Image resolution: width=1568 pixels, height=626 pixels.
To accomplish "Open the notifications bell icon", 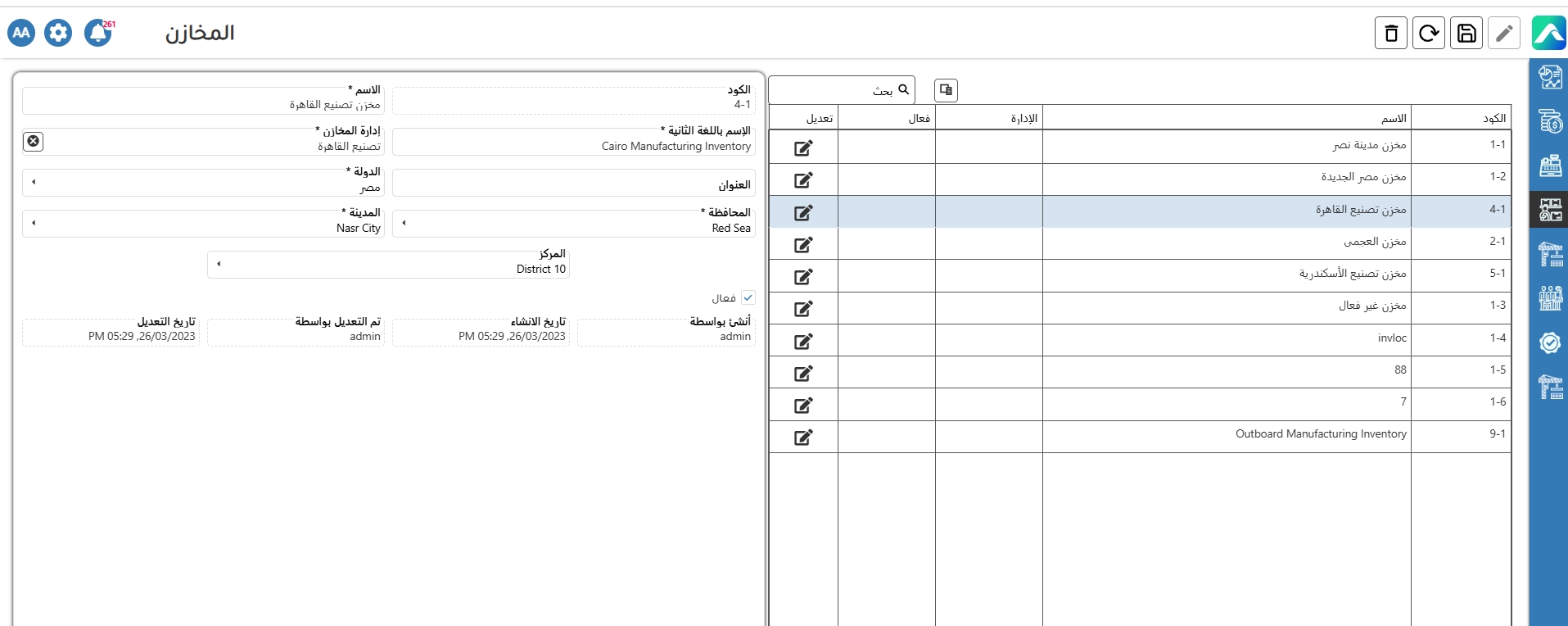I will pos(98,33).
